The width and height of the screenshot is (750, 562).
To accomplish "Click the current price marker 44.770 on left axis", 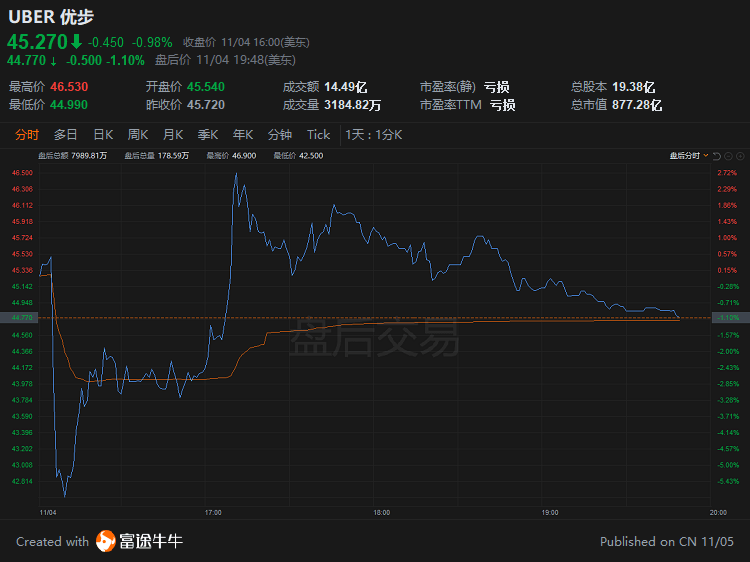I will tap(19, 318).
